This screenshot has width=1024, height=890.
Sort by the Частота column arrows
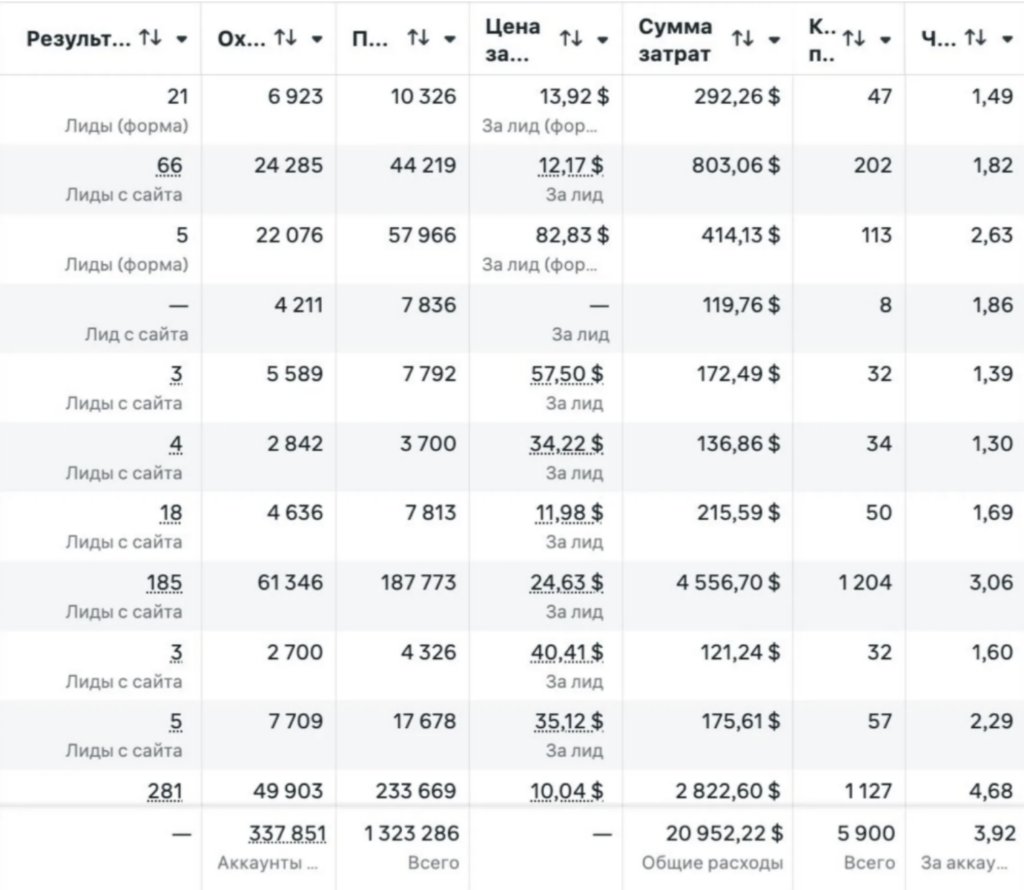(x=976, y=39)
